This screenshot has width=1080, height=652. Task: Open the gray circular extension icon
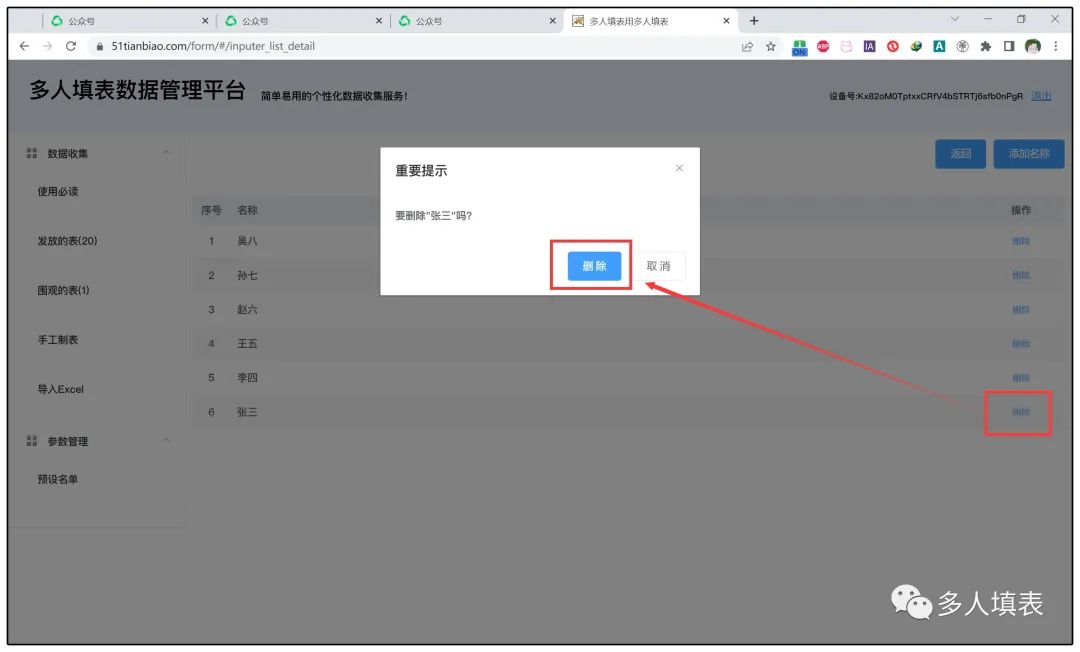(962, 46)
